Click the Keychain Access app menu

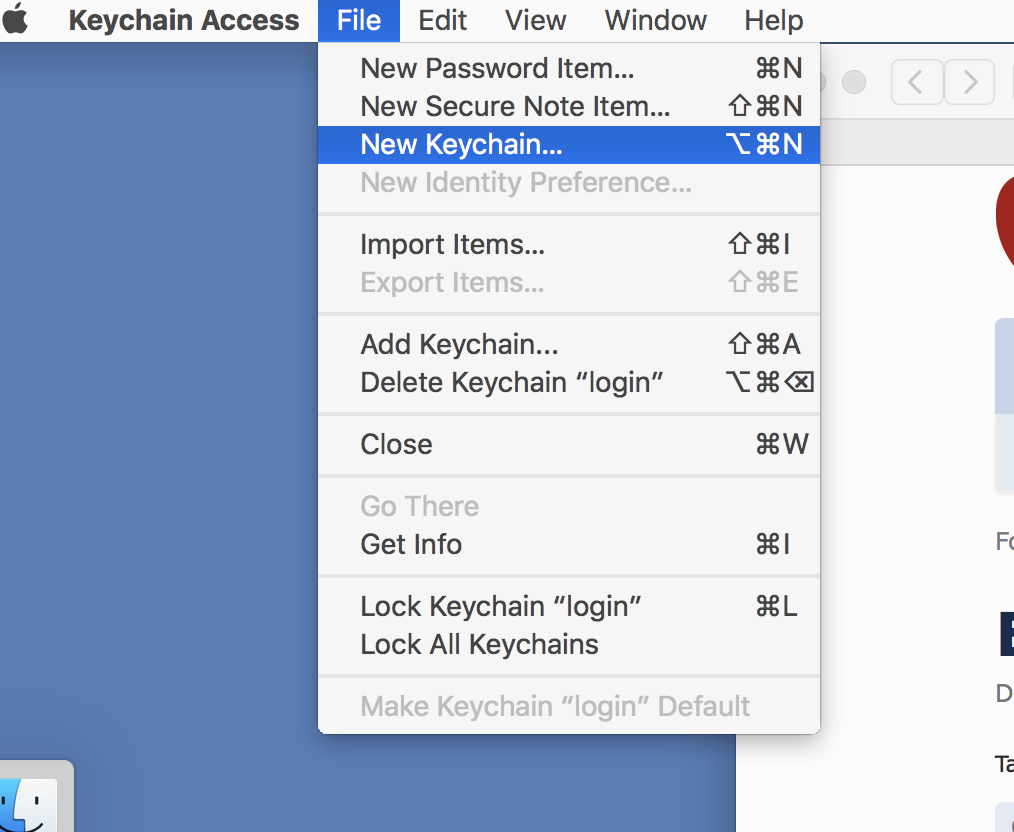pos(184,21)
